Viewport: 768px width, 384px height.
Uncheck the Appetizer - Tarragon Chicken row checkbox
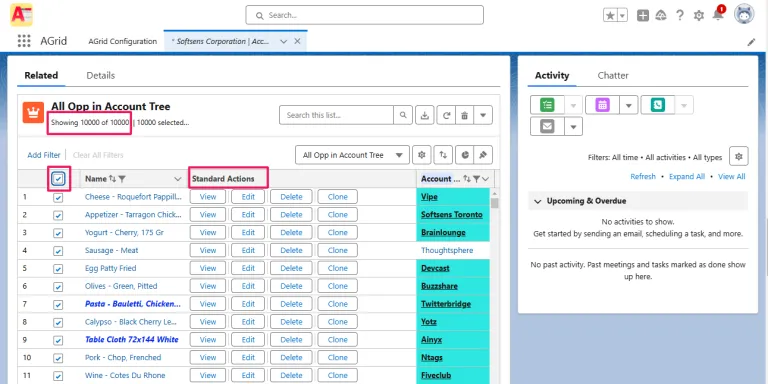click(58, 215)
